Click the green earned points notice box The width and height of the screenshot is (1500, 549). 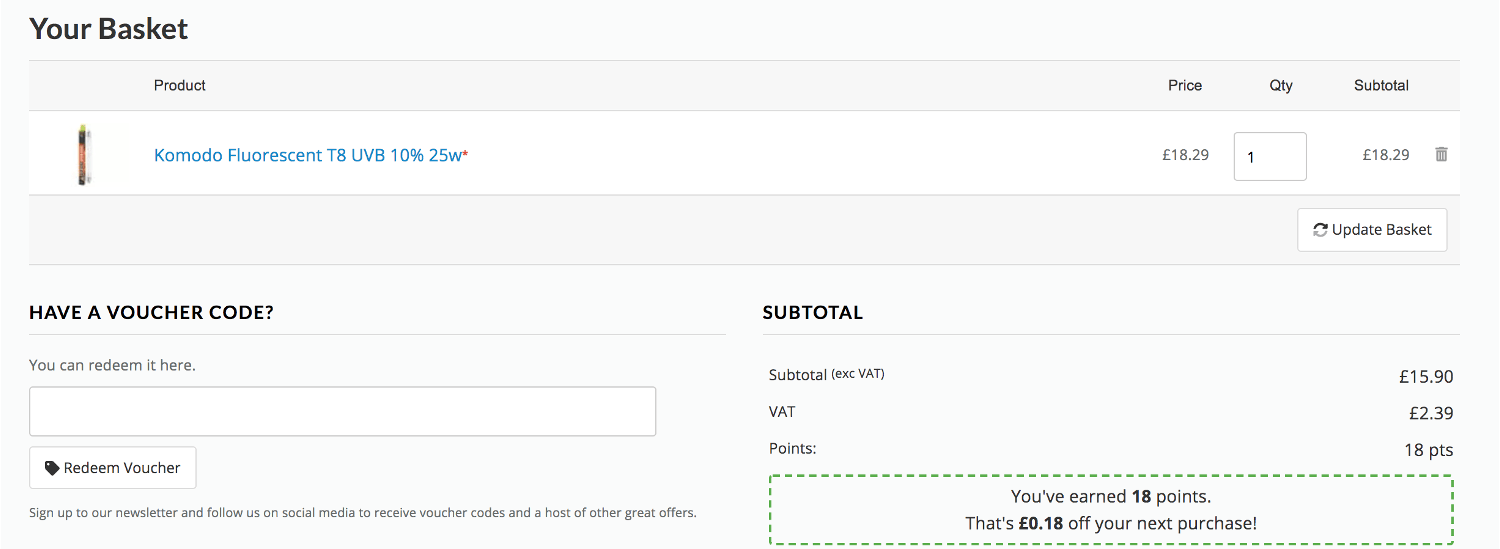(1110, 509)
